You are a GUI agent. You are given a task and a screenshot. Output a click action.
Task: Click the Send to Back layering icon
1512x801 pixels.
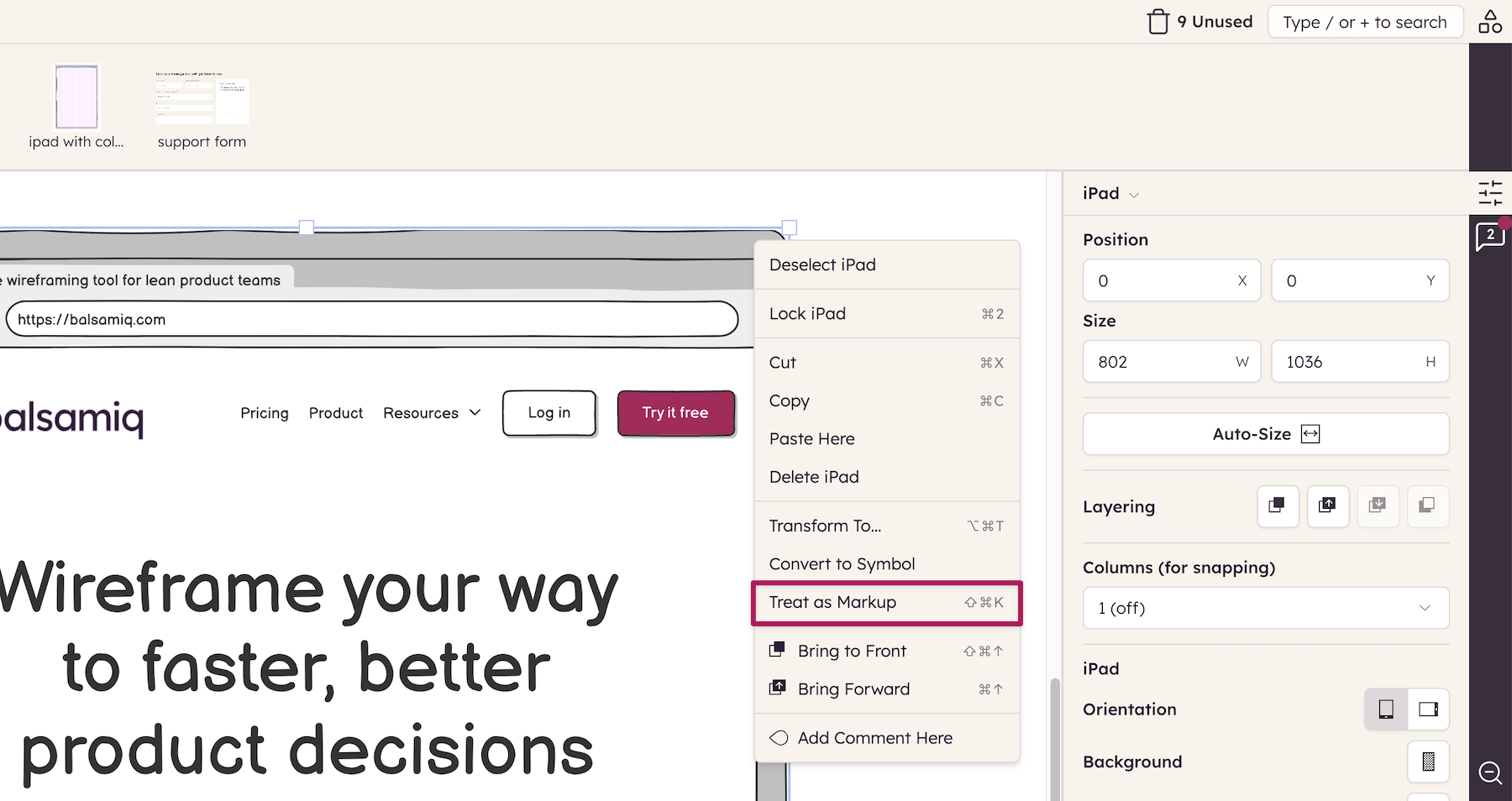[x=1427, y=506]
